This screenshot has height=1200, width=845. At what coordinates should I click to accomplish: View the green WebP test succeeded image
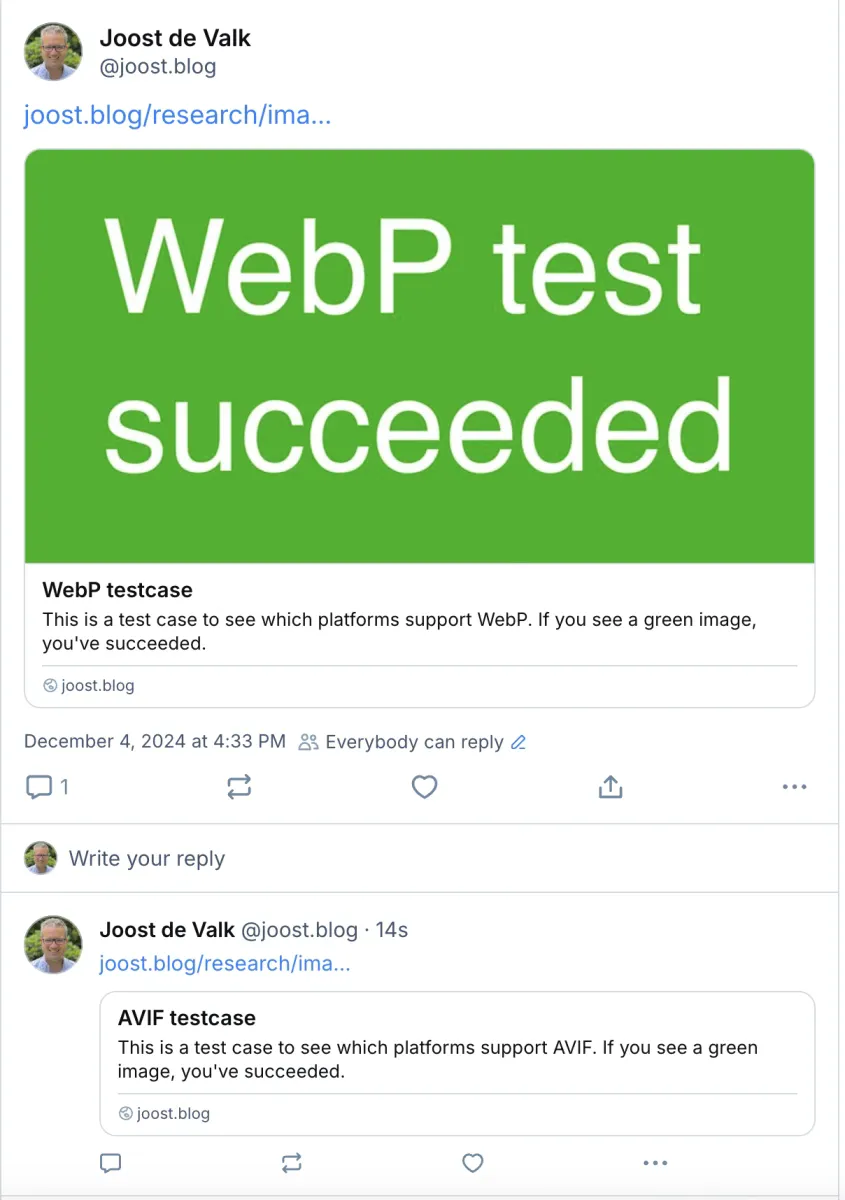pyautogui.click(x=420, y=354)
